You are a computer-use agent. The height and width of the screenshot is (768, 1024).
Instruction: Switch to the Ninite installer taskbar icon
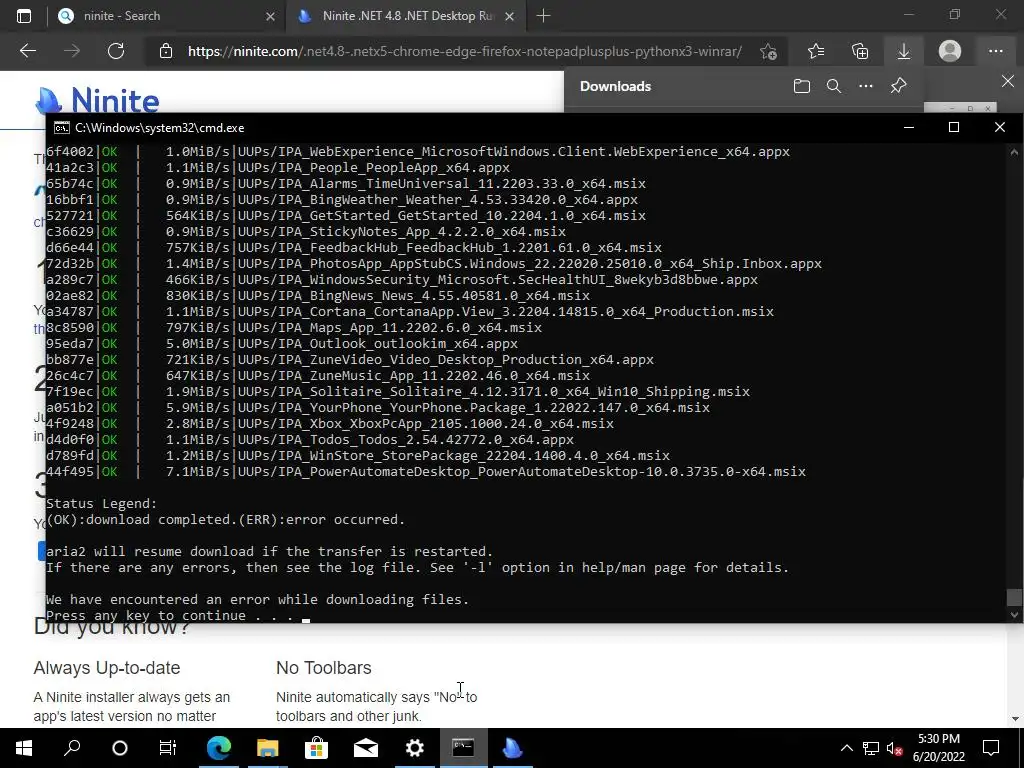[512, 748]
